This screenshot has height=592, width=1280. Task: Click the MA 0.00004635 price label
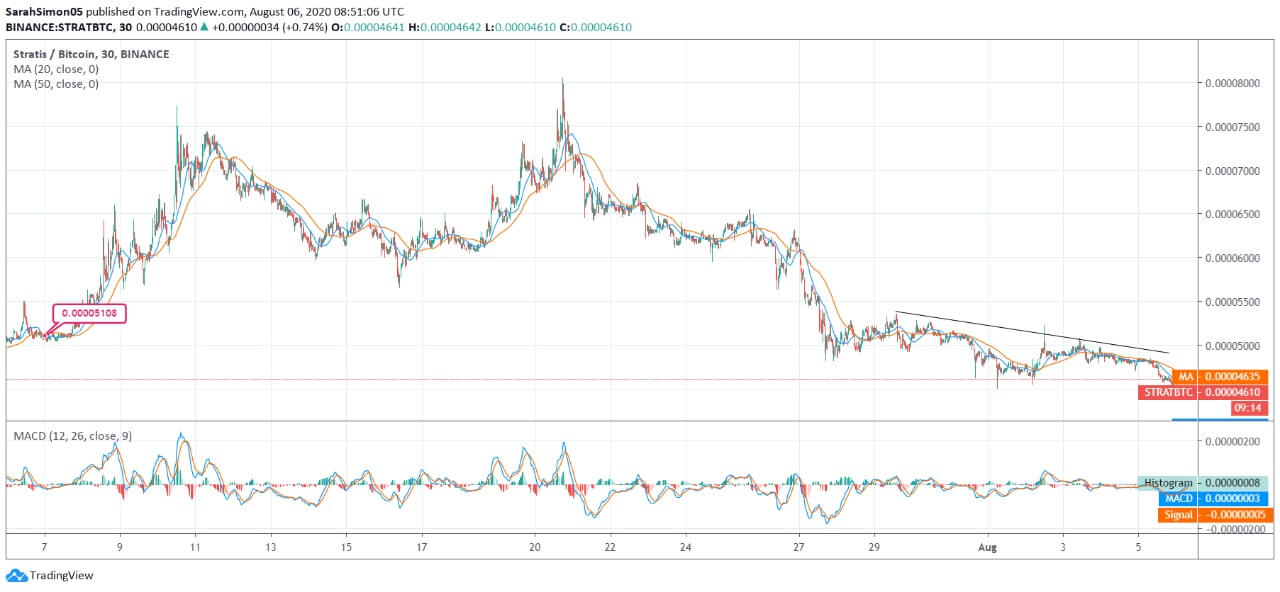pos(1218,377)
